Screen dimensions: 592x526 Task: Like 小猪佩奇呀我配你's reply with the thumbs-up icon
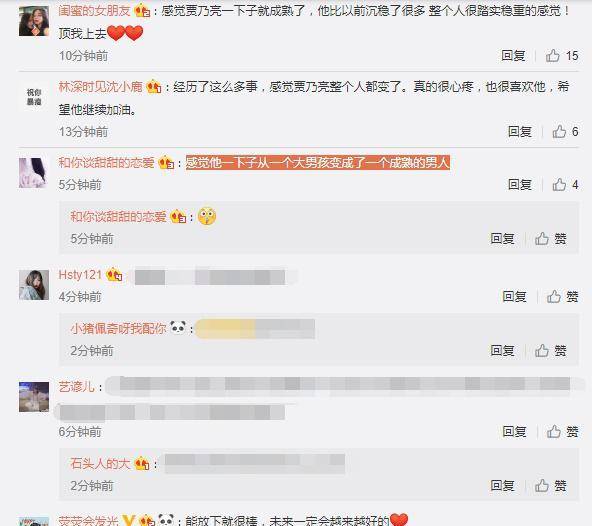[x=542, y=351]
